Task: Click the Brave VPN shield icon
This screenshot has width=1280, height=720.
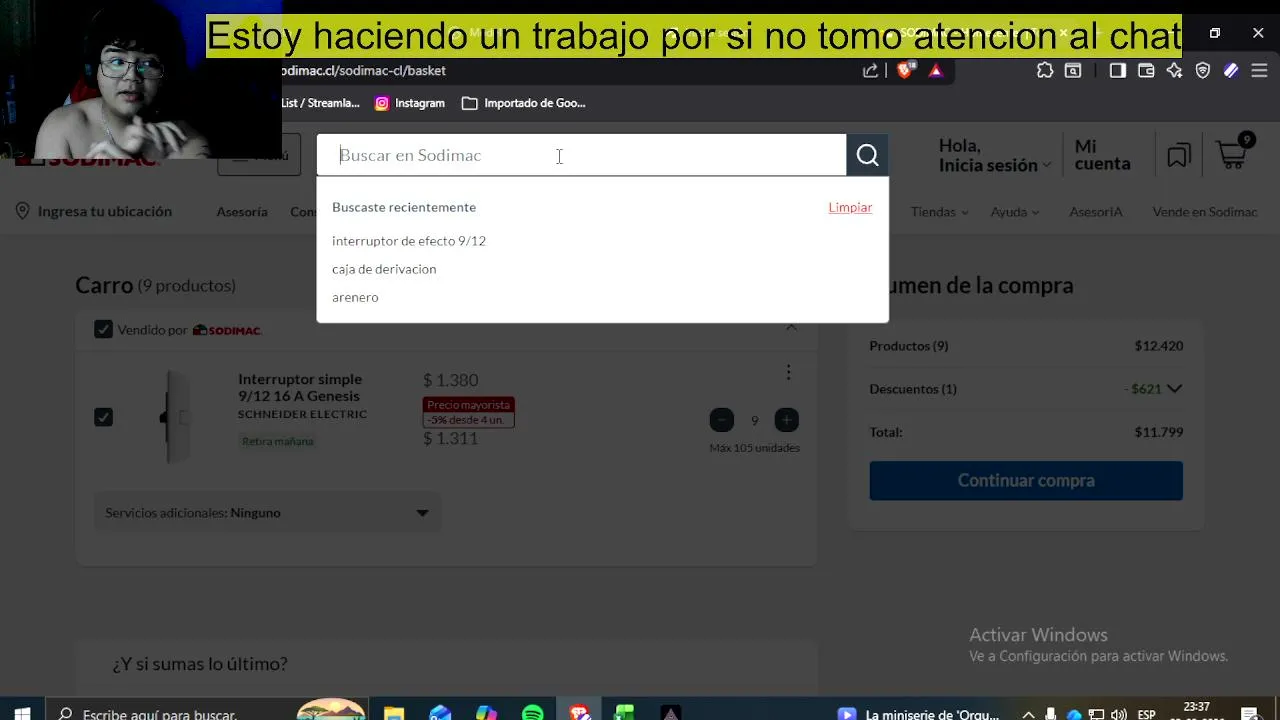Action: (x=1203, y=70)
